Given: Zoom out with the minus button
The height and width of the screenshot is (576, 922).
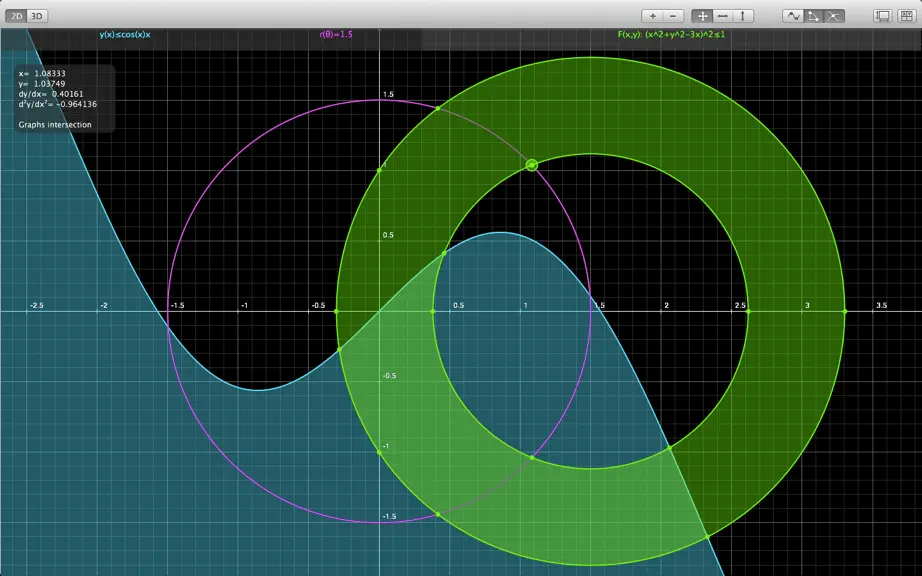Looking at the screenshot, I should click(x=673, y=16).
